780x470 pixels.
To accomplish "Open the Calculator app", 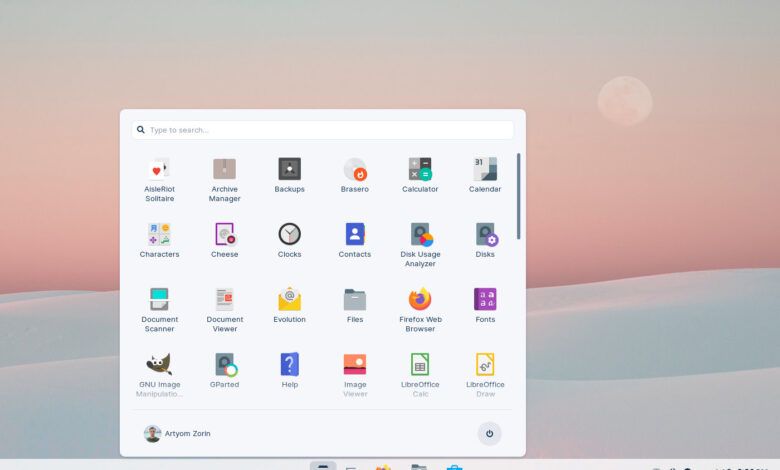I will coord(420,175).
